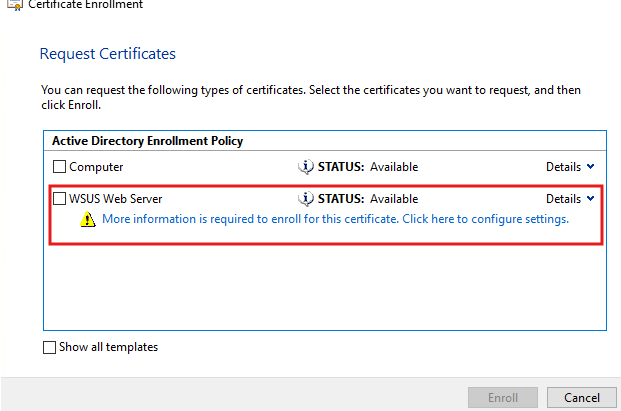621x411 pixels.
Task: Click the Details label for WSUS Web Server
Action: click(563, 199)
